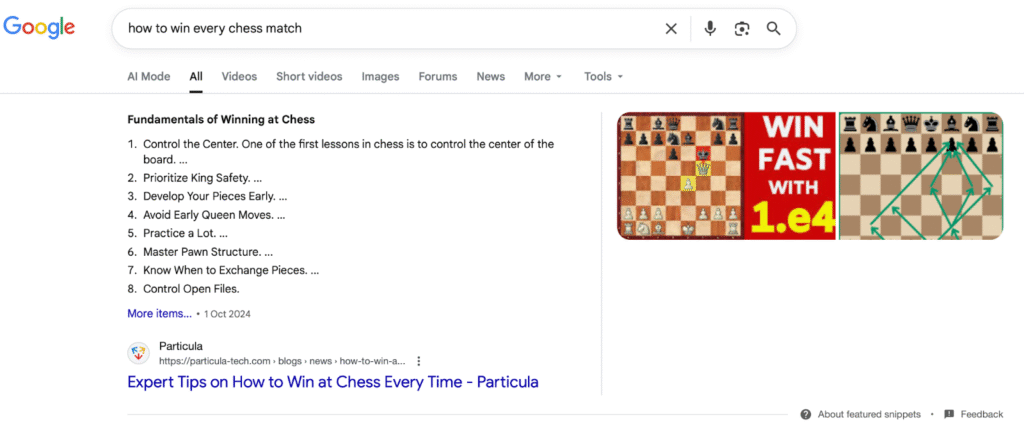Screen dimensions: 1024x436
Task: Open AI Mode tab
Action: [148, 77]
